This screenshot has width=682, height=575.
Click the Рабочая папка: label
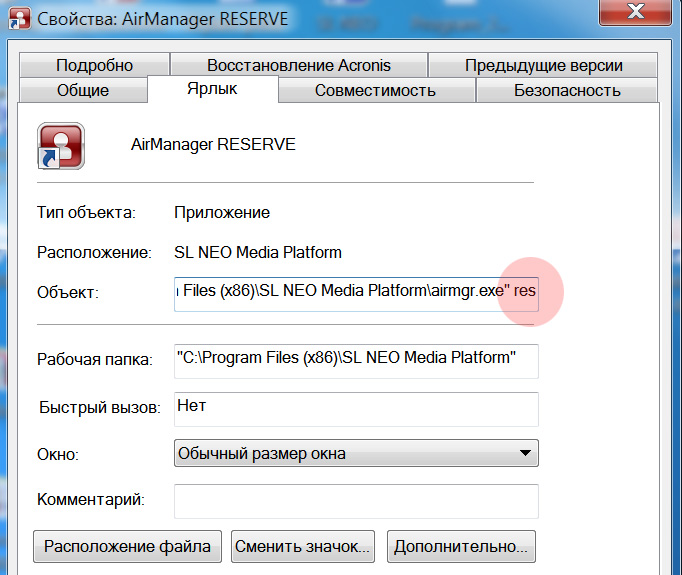[95, 360]
